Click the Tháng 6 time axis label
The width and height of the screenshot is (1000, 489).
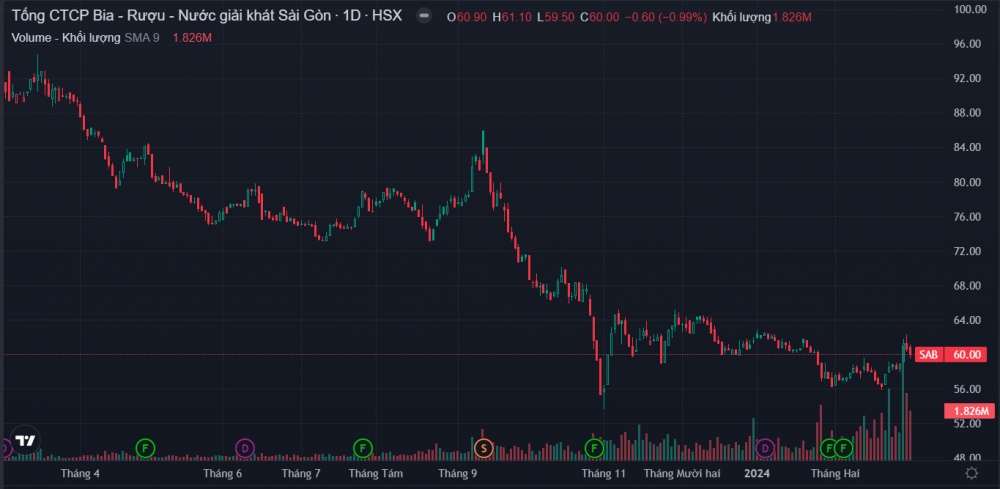(x=223, y=474)
